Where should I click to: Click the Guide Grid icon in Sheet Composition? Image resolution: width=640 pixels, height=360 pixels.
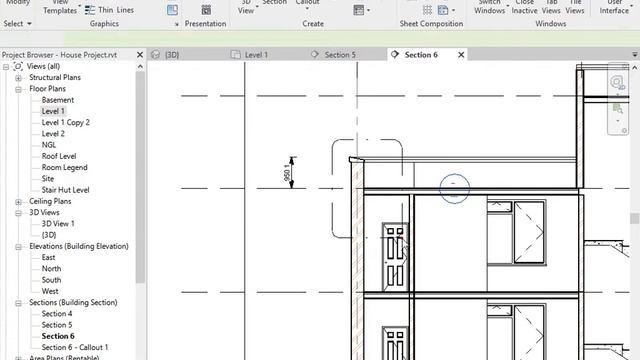click(x=427, y=10)
